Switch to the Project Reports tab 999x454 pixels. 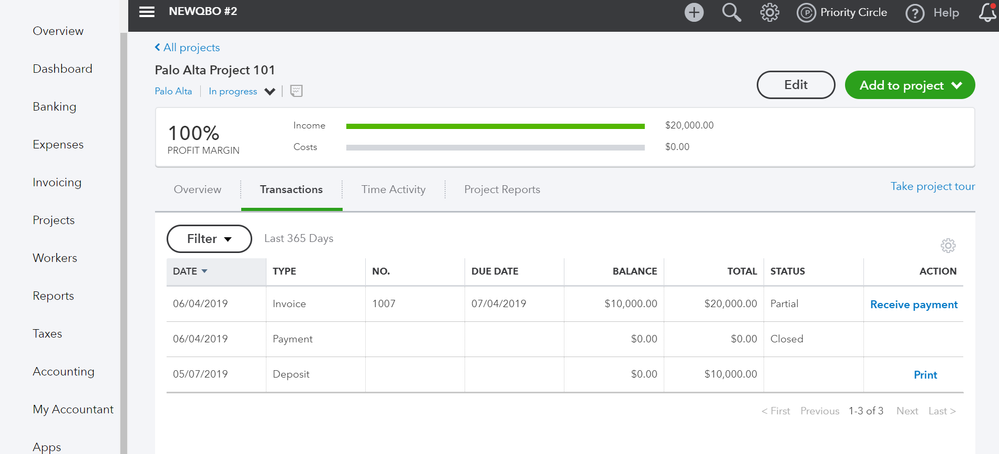(501, 189)
